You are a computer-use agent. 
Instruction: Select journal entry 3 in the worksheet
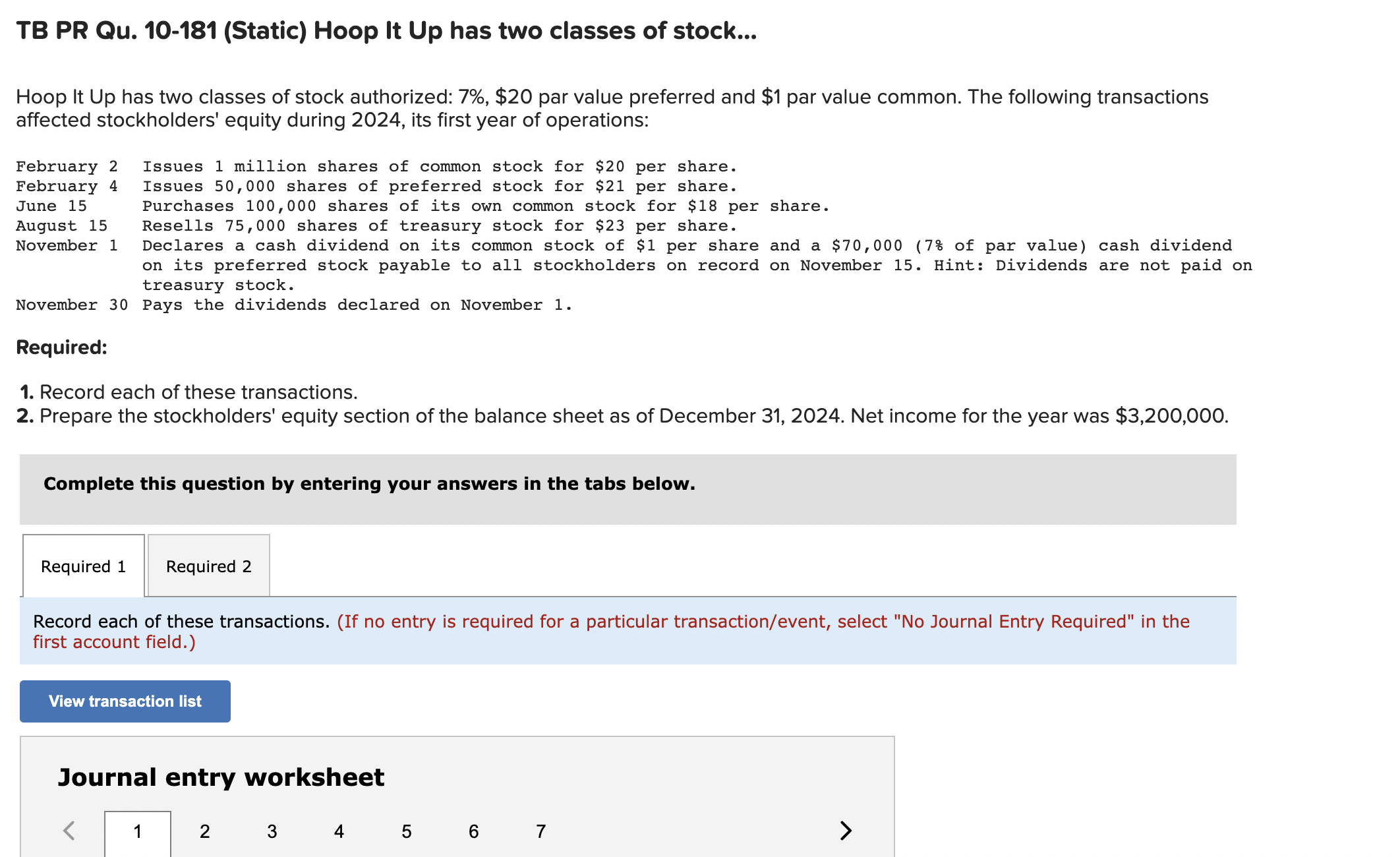coord(272,831)
